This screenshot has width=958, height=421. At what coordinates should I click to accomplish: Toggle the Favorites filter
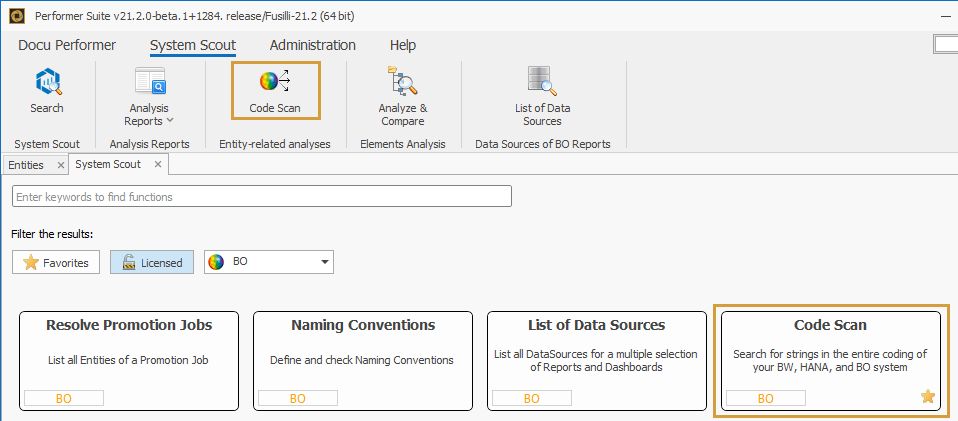coord(56,262)
